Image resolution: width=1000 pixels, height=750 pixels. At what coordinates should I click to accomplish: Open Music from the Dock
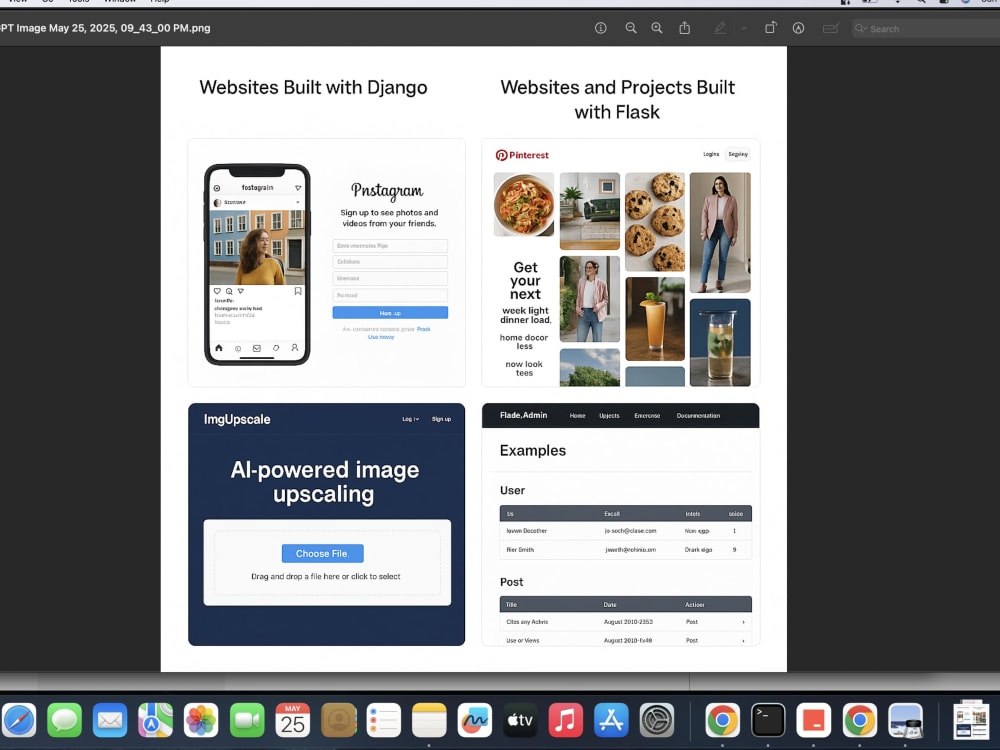pos(566,720)
